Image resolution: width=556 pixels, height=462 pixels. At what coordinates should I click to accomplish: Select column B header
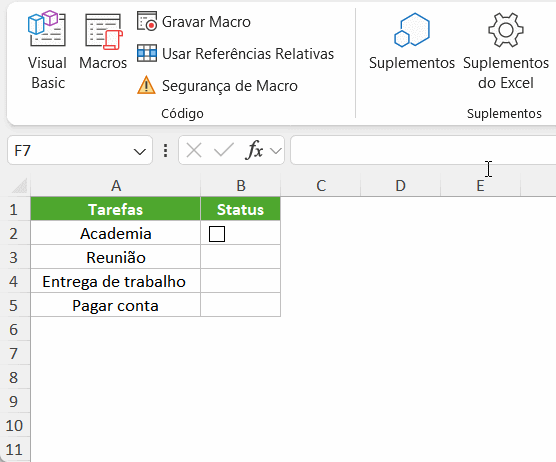(241, 185)
